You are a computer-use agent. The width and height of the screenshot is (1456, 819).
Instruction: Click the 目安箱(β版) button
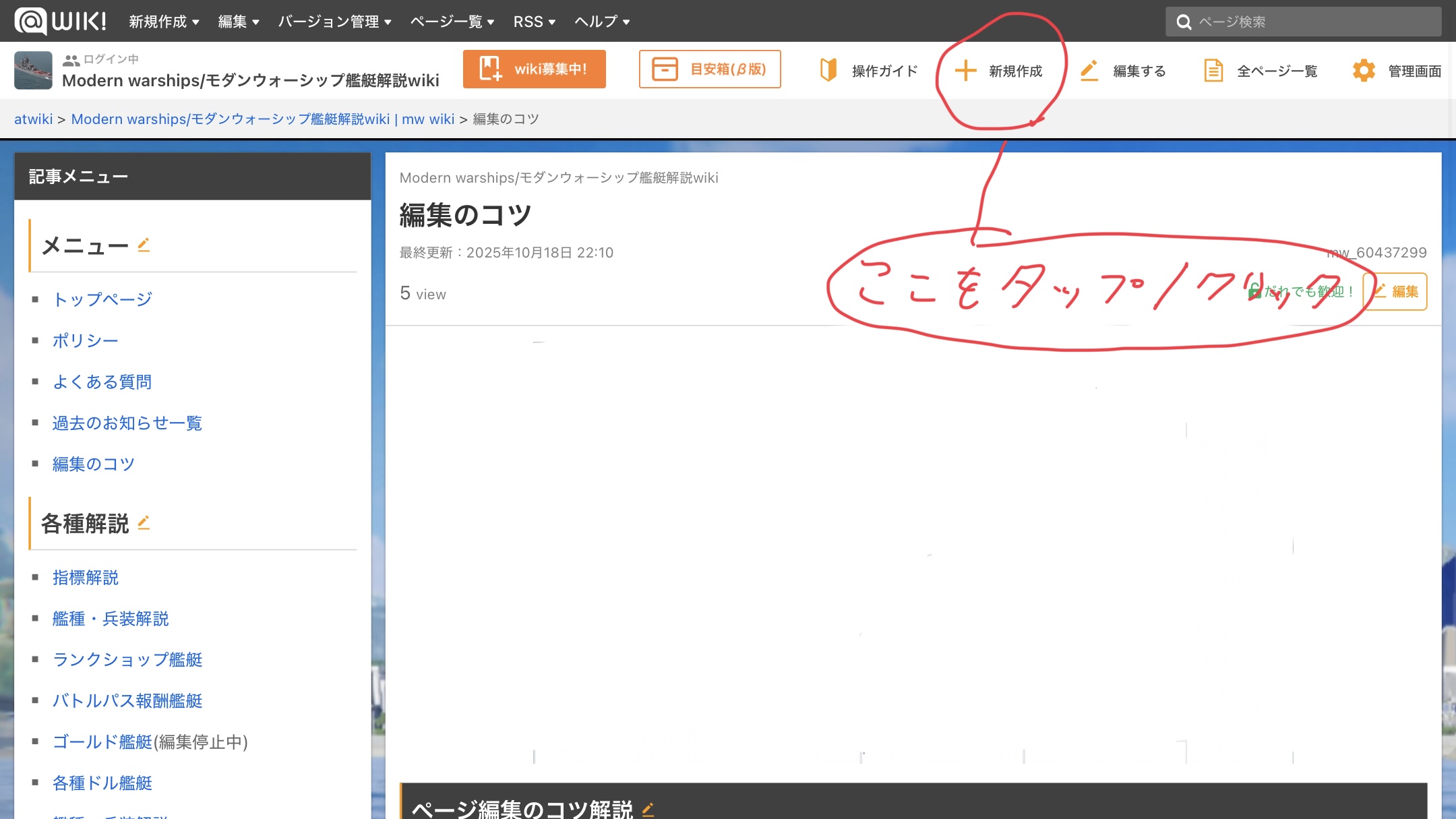click(x=709, y=69)
